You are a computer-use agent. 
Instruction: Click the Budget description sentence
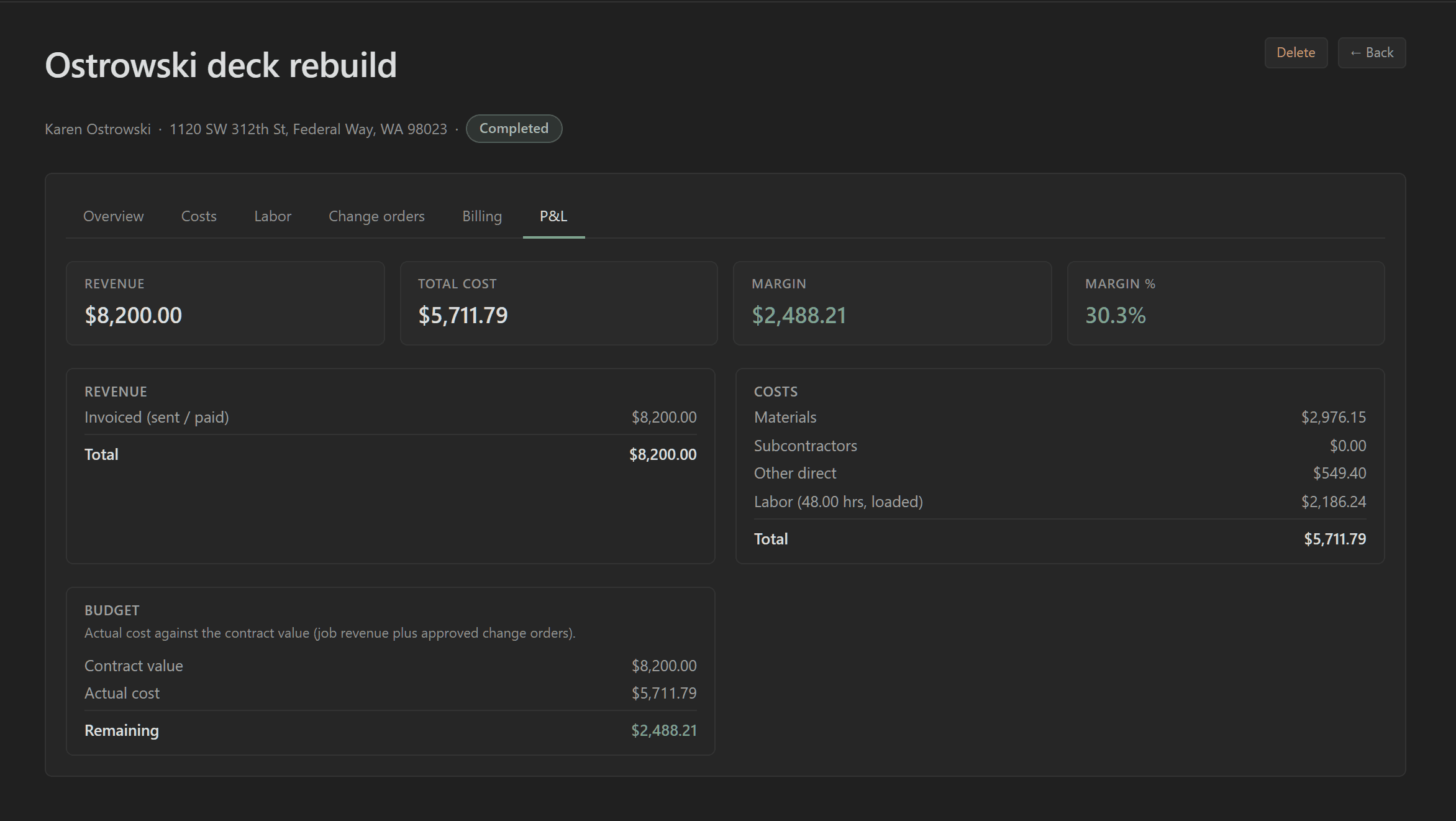pyautogui.click(x=330, y=633)
